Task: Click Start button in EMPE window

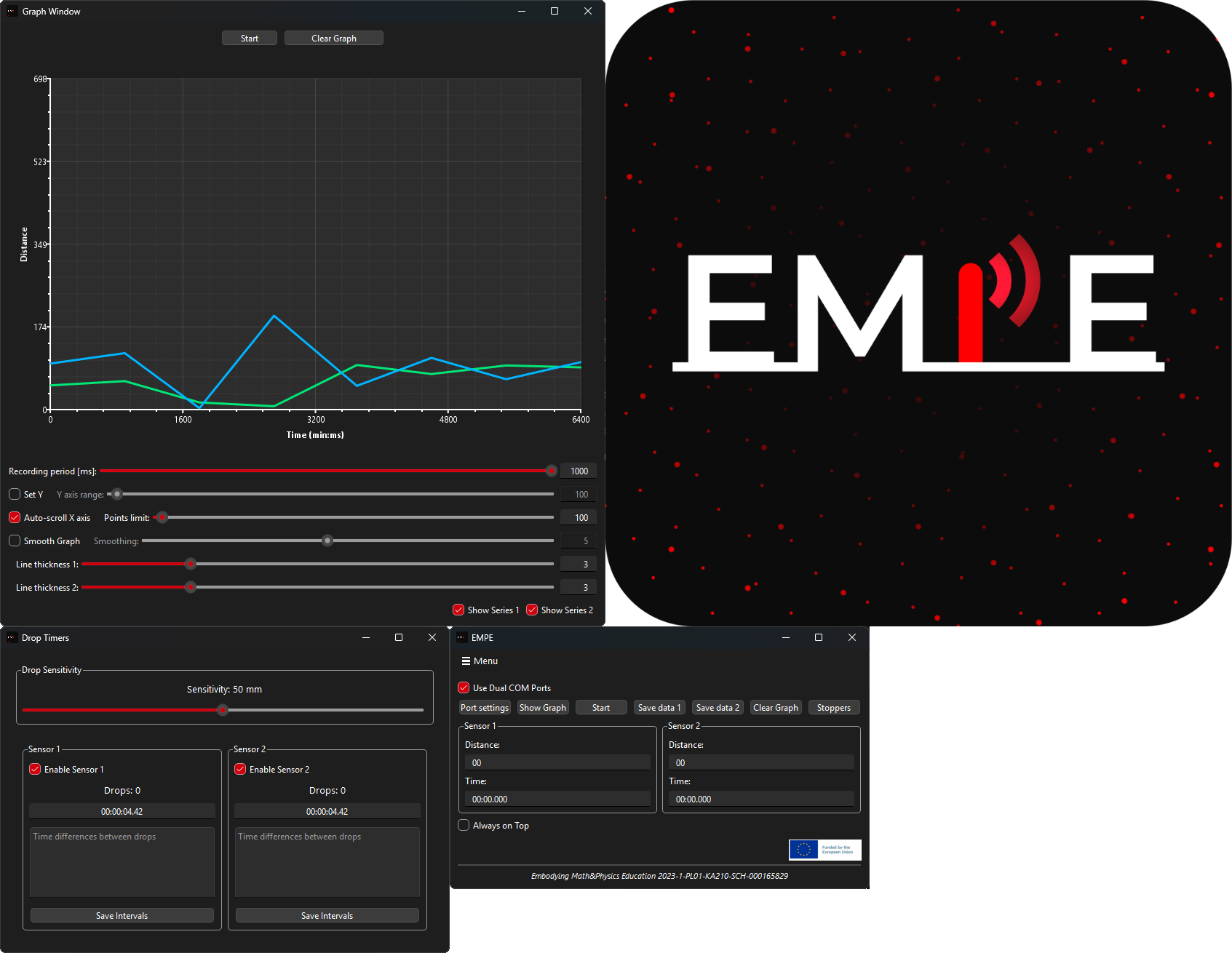Action: 601,708
